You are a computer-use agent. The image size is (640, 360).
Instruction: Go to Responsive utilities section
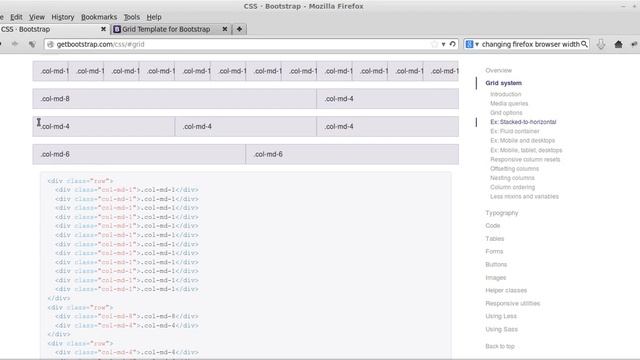[x=513, y=304]
